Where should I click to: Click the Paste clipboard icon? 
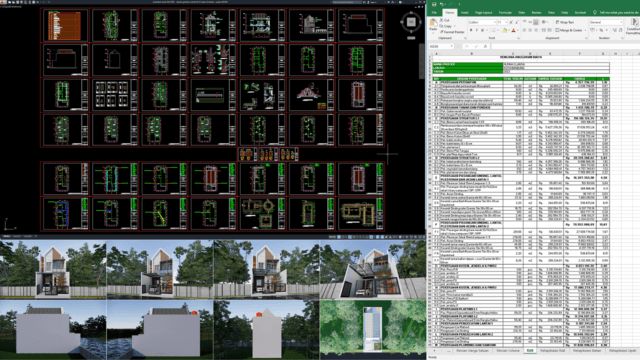point(433,22)
